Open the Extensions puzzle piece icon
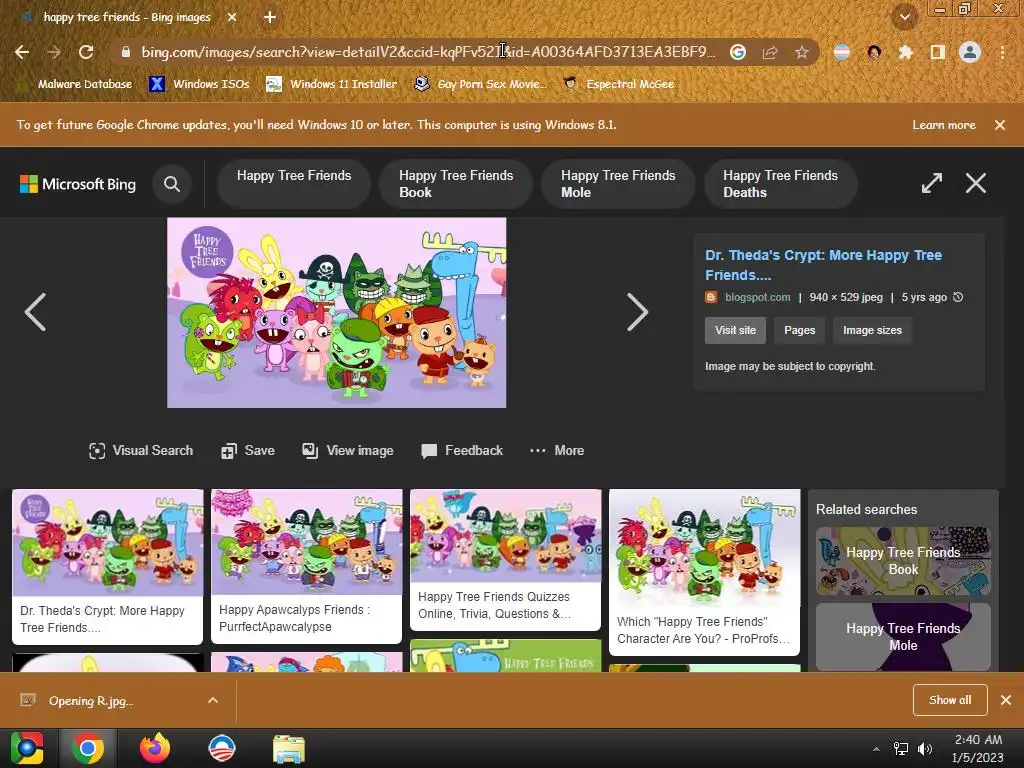1024x768 pixels. coord(905,52)
